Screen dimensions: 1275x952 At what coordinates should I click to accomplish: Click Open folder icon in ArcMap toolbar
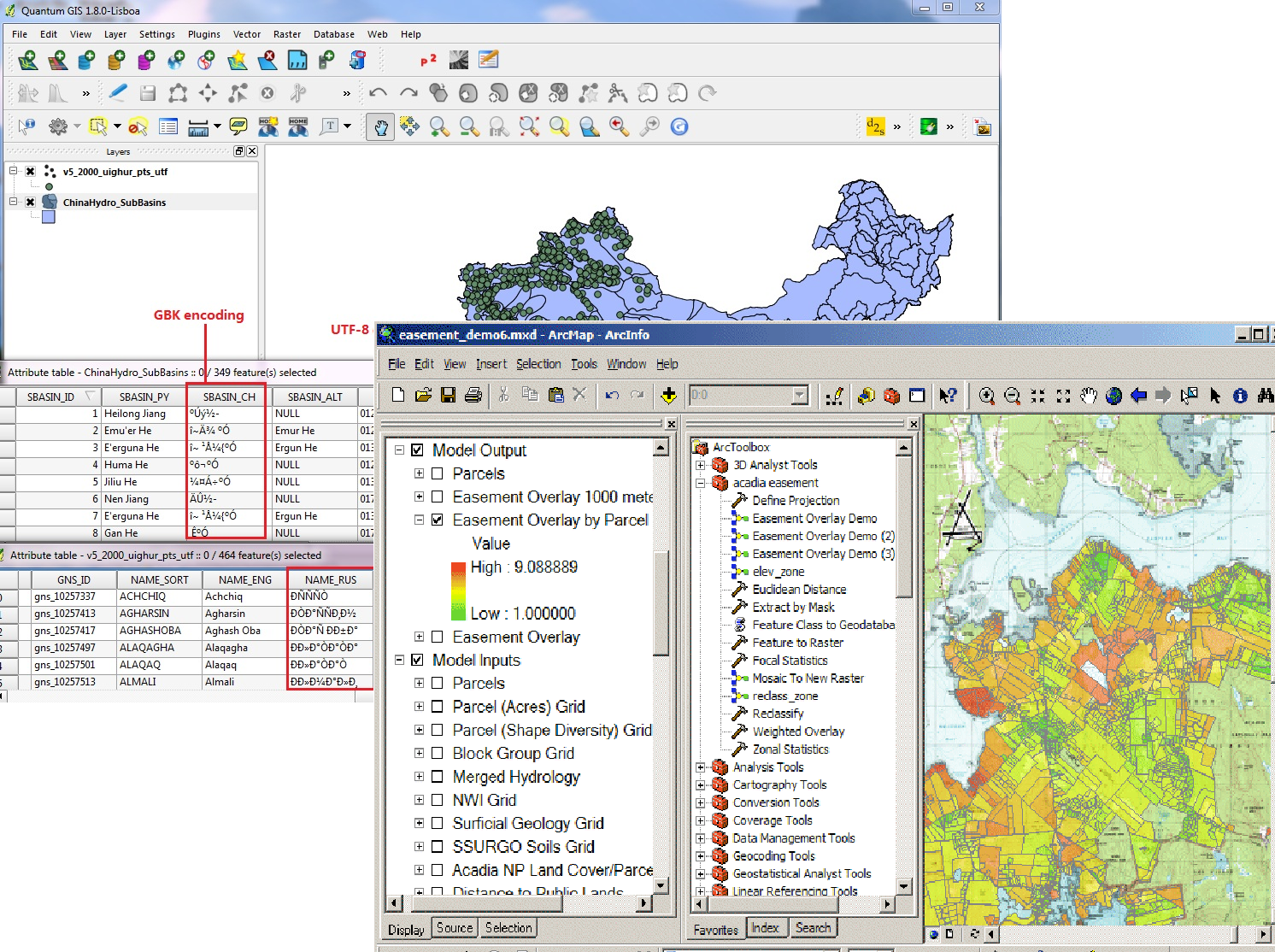click(x=423, y=395)
